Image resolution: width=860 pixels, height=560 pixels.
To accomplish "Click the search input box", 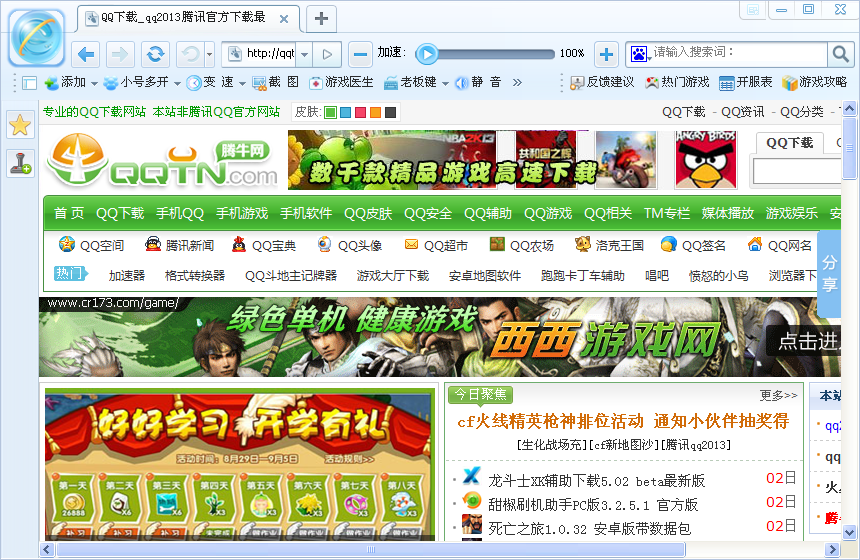I will tap(739, 53).
